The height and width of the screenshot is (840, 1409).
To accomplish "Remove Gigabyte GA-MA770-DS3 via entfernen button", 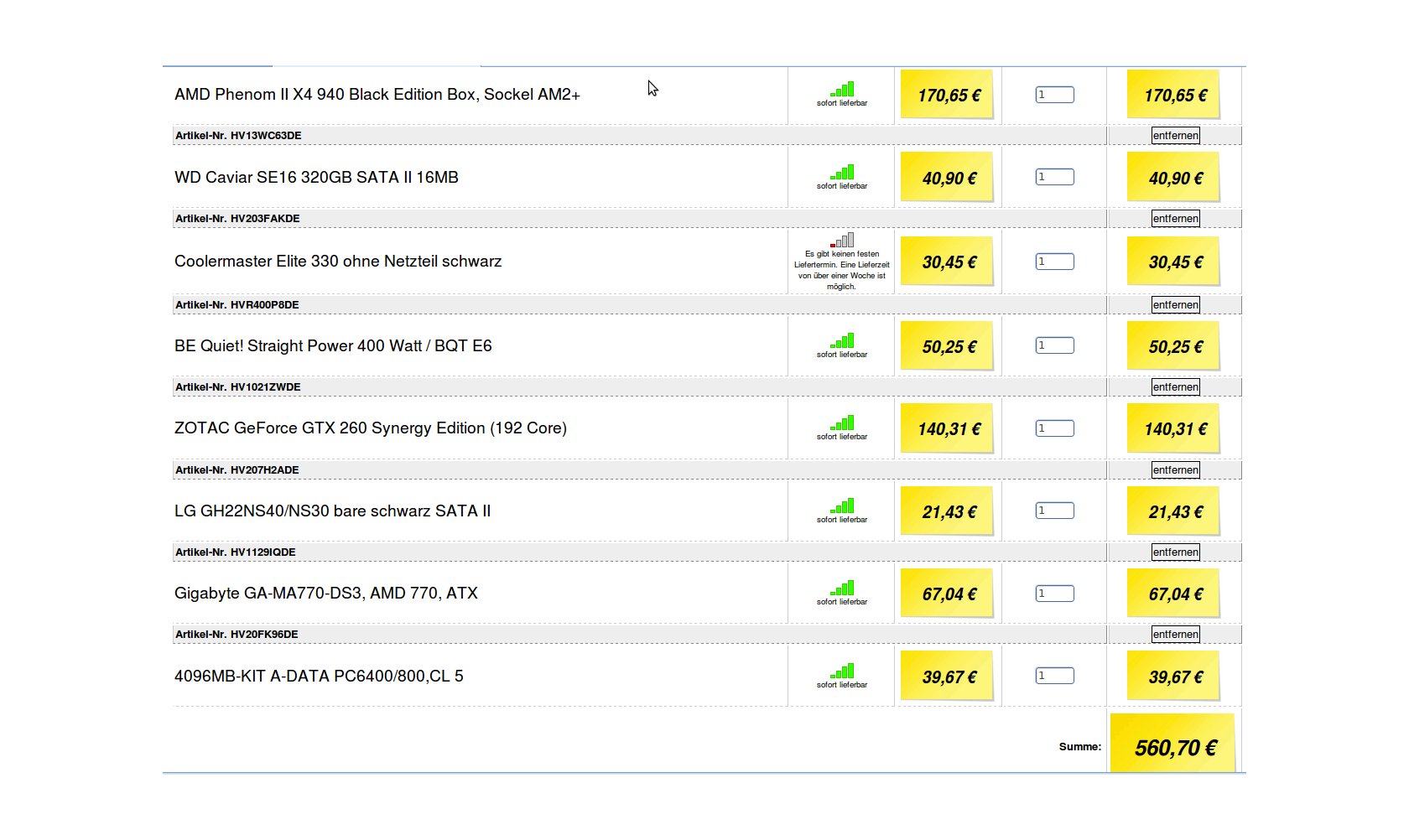I will (1175, 635).
